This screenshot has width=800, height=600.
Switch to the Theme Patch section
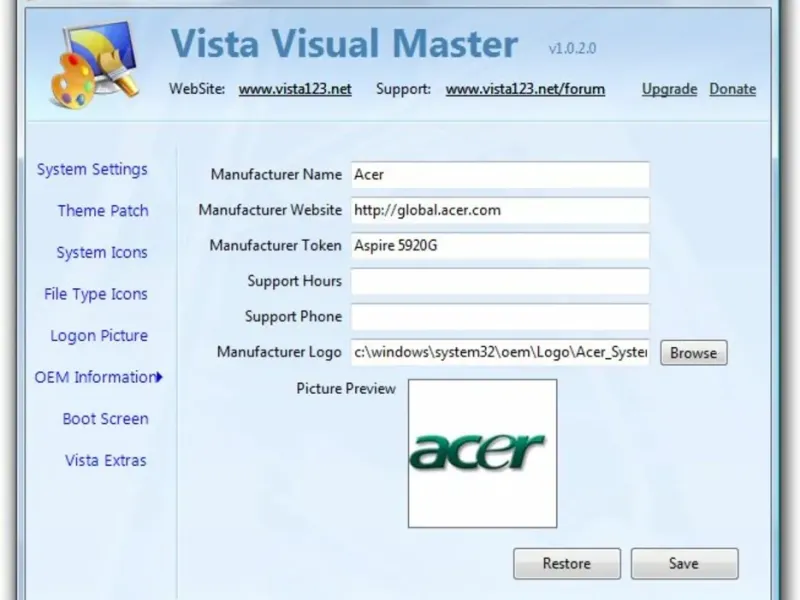pyautogui.click(x=103, y=211)
